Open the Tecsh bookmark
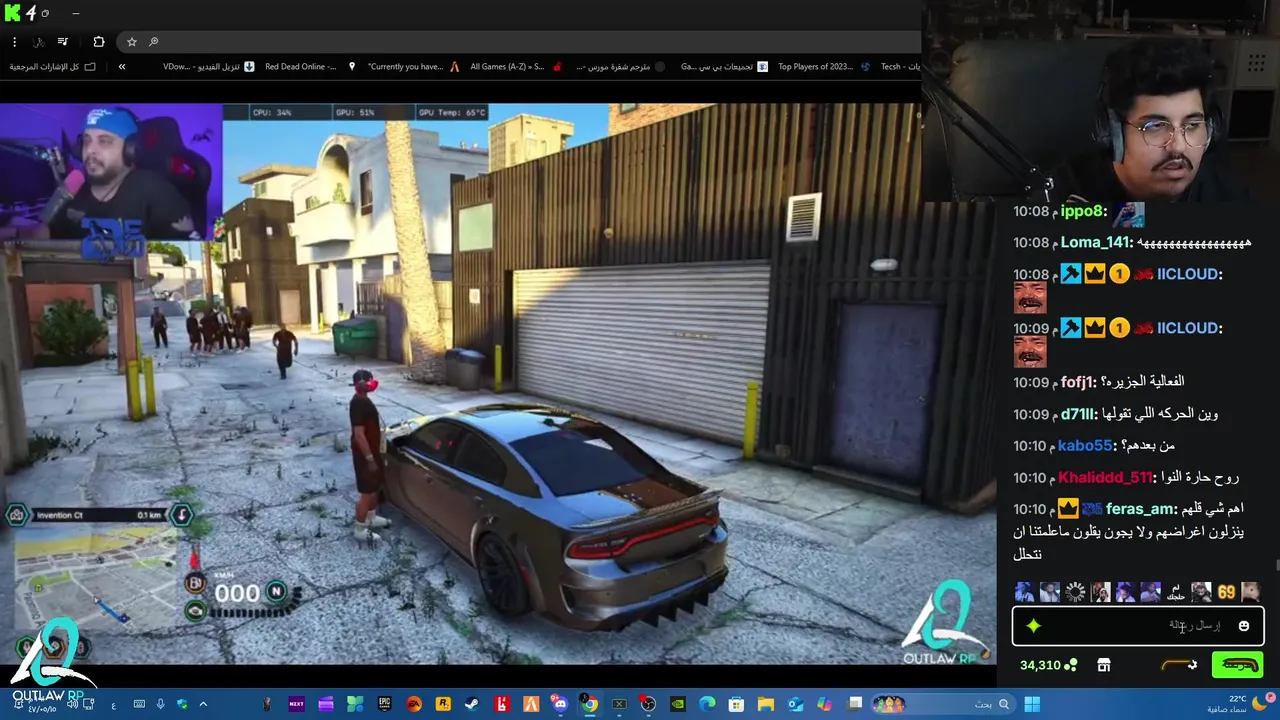 (x=900, y=67)
